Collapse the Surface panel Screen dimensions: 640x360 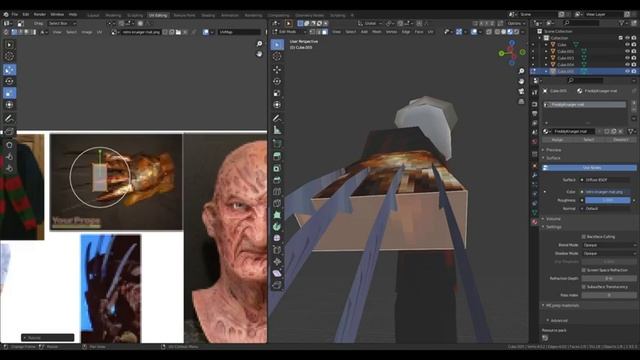(552, 158)
